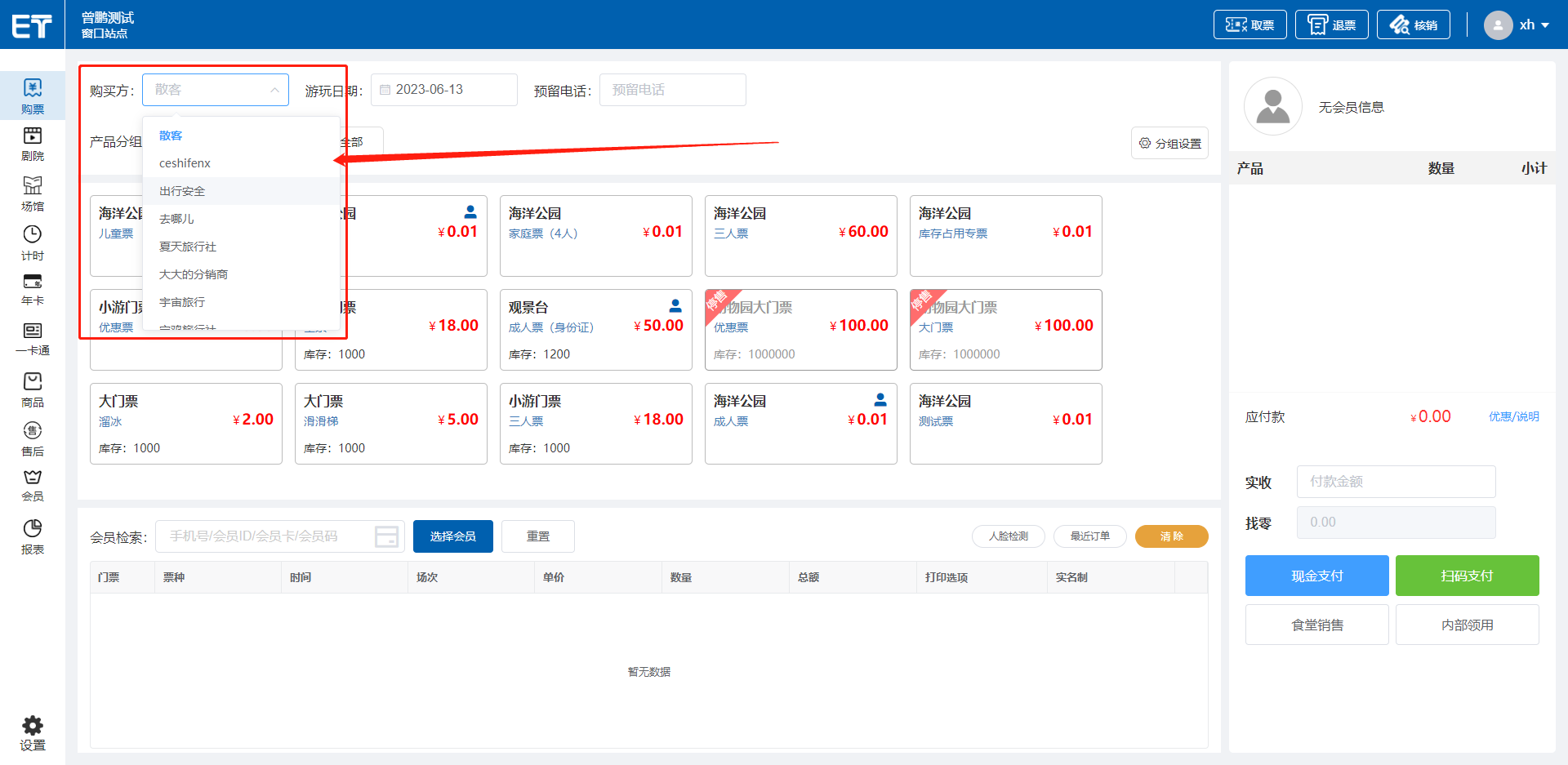
Task: Open the 年卡 annual card module
Action: 33,290
